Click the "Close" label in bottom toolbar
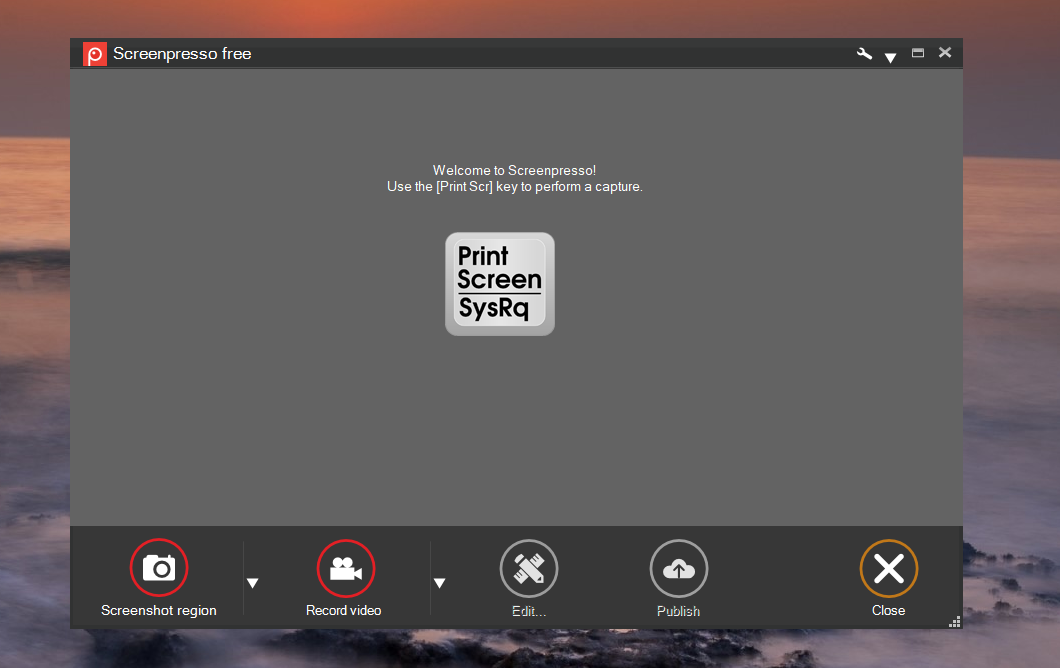Image resolution: width=1060 pixels, height=668 pixels. click(x=888, y=610)
